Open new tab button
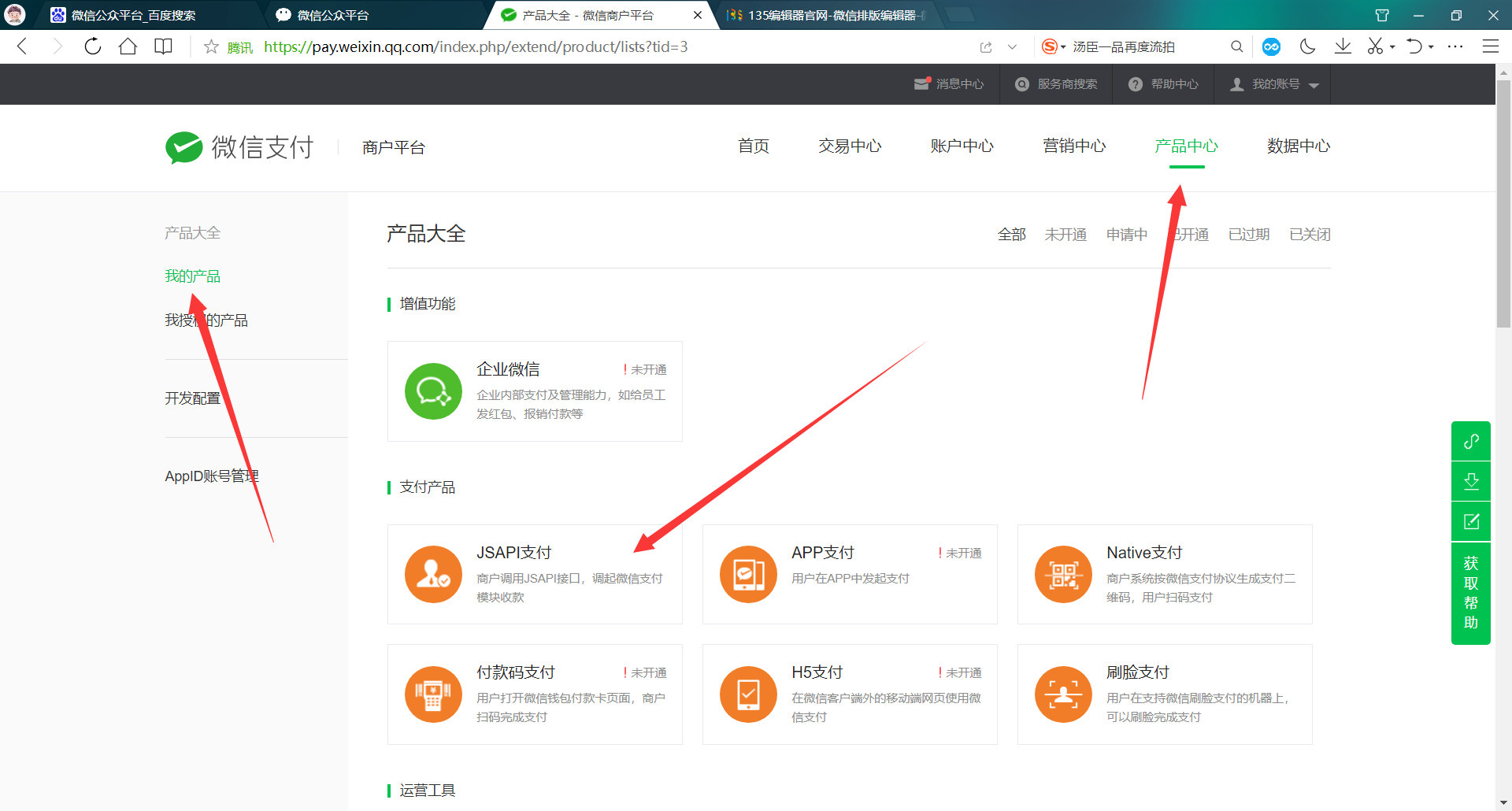Screen dimensions: 1512x811 (x=958, y=15)
